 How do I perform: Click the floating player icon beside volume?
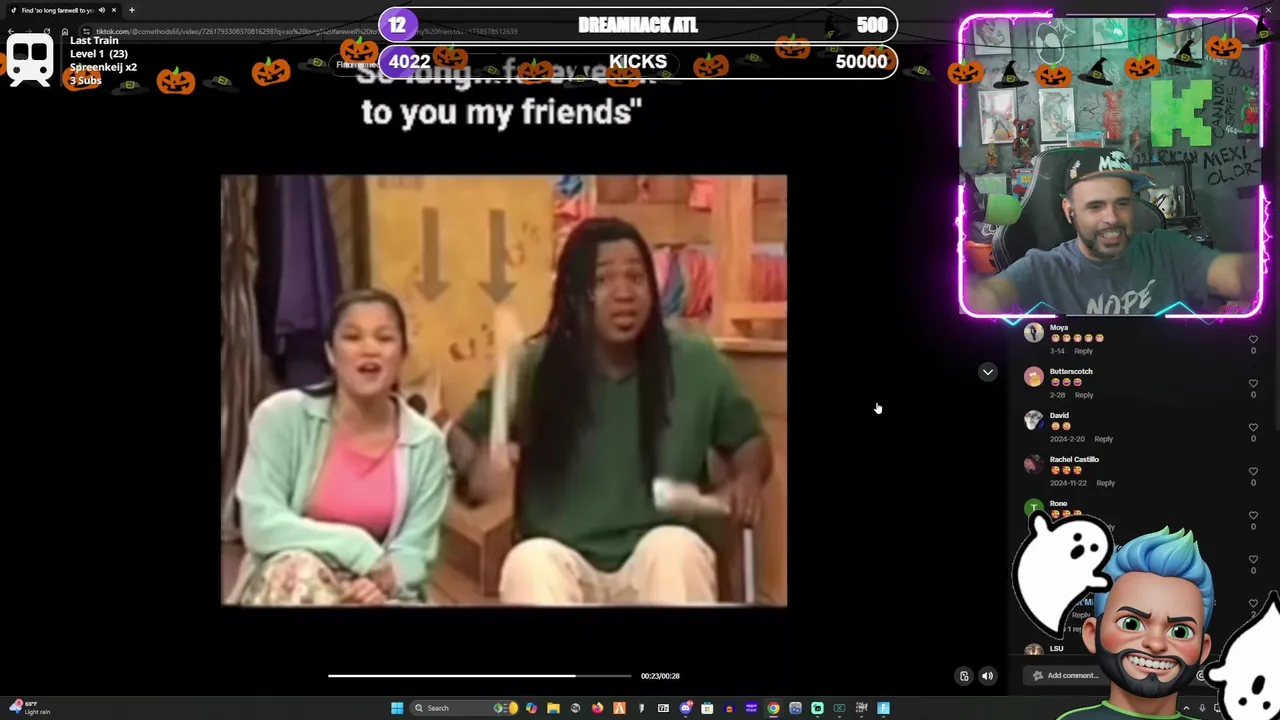click(x=964, y=676)
